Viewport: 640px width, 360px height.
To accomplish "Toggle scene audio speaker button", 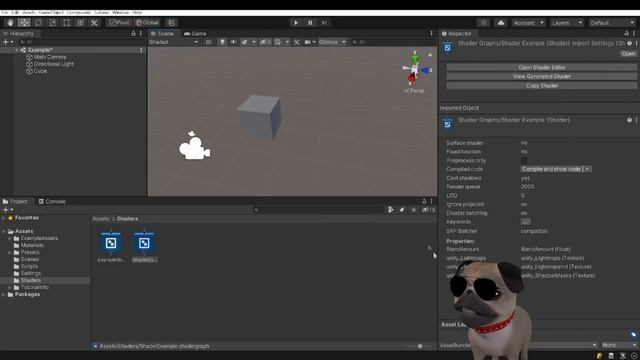I will pyautogui.click(x=233, y=42).
